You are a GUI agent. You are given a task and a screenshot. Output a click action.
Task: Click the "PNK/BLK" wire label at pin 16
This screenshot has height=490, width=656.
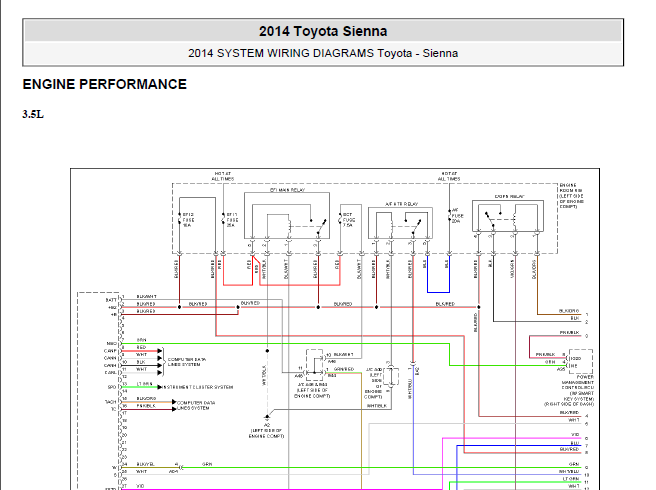pos(146,406)
